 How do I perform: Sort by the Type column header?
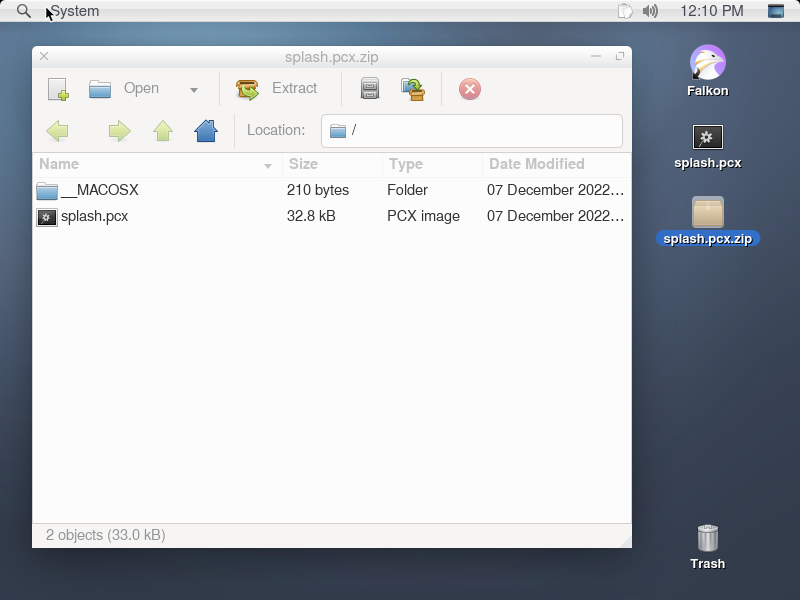pyautogui.click(x=432, y=164)
